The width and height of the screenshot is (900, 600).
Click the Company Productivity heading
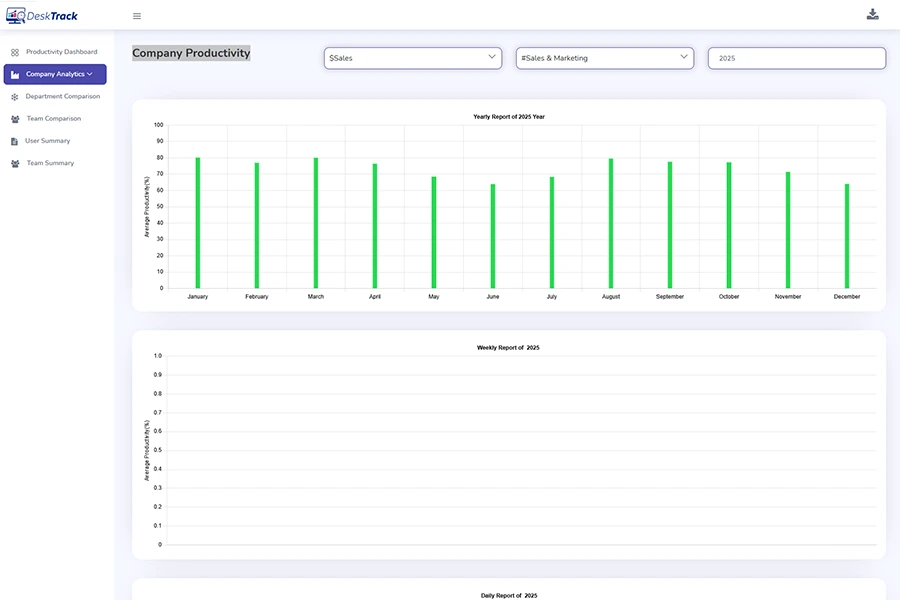191,53
